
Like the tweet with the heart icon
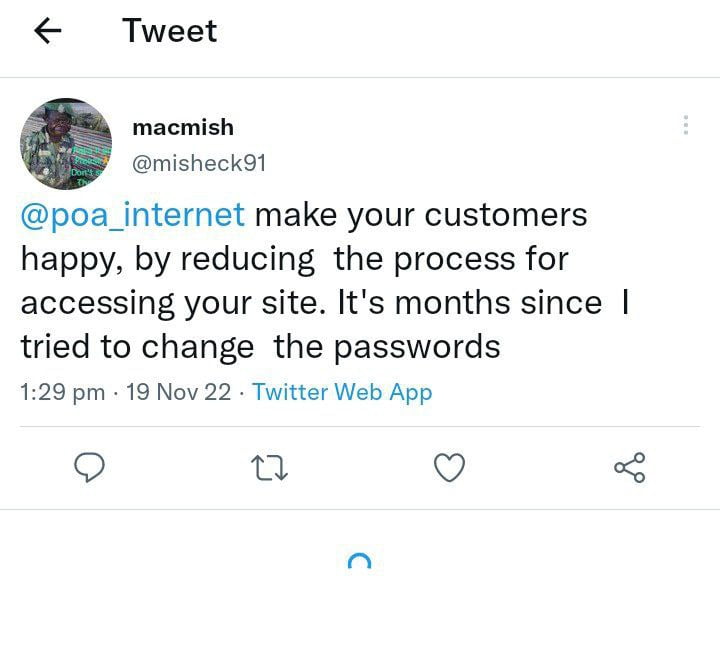click(x=450, y=466)
